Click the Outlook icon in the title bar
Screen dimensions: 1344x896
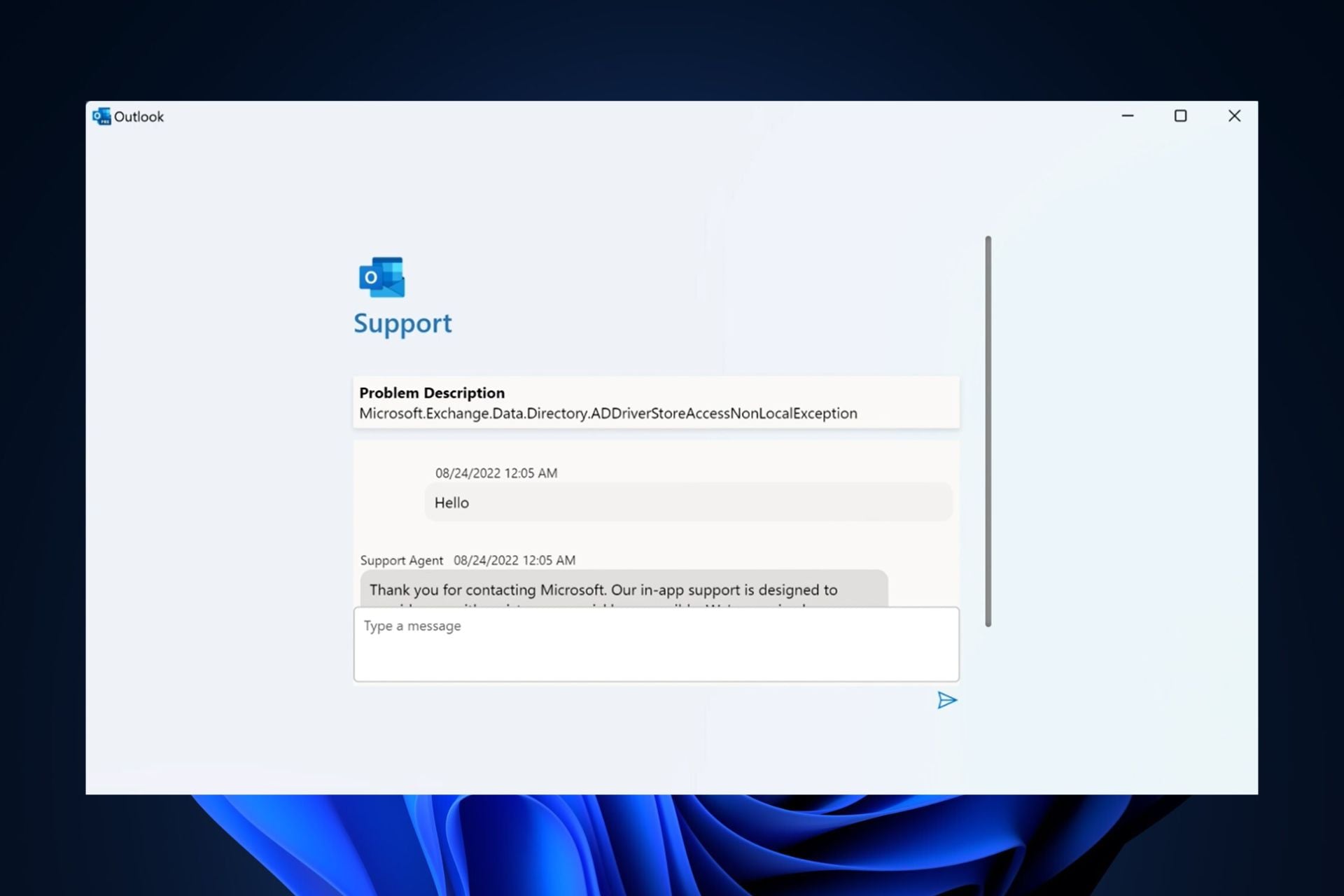coord(101,116)
